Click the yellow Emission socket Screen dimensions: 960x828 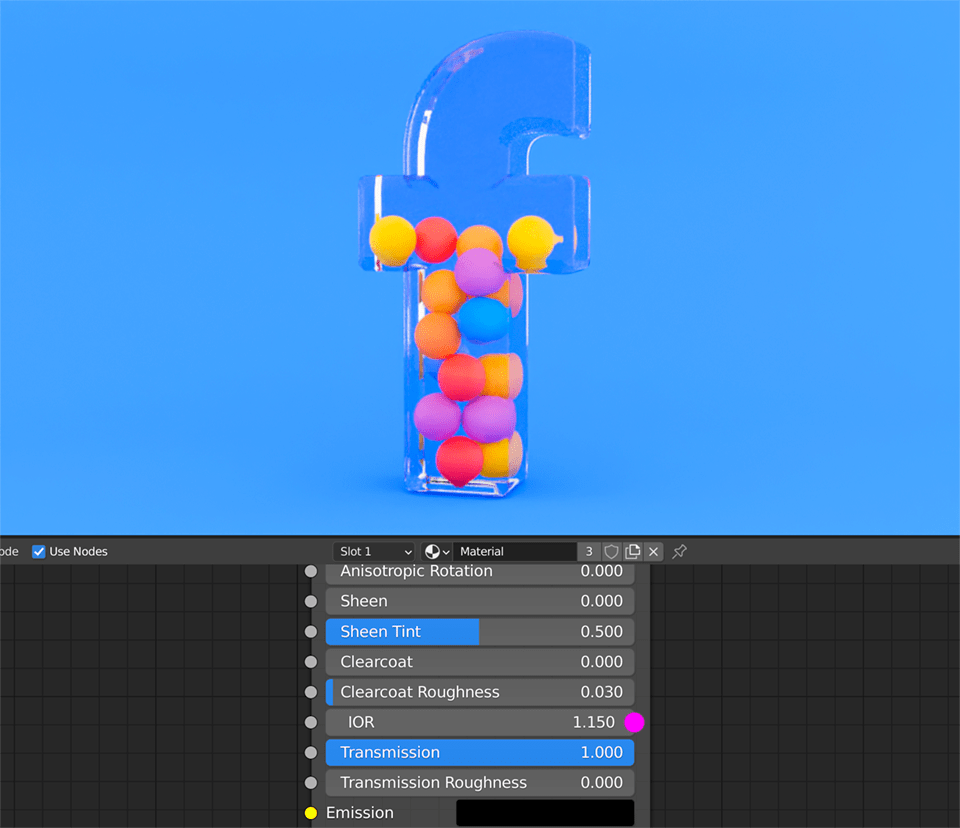coord(310,813)
